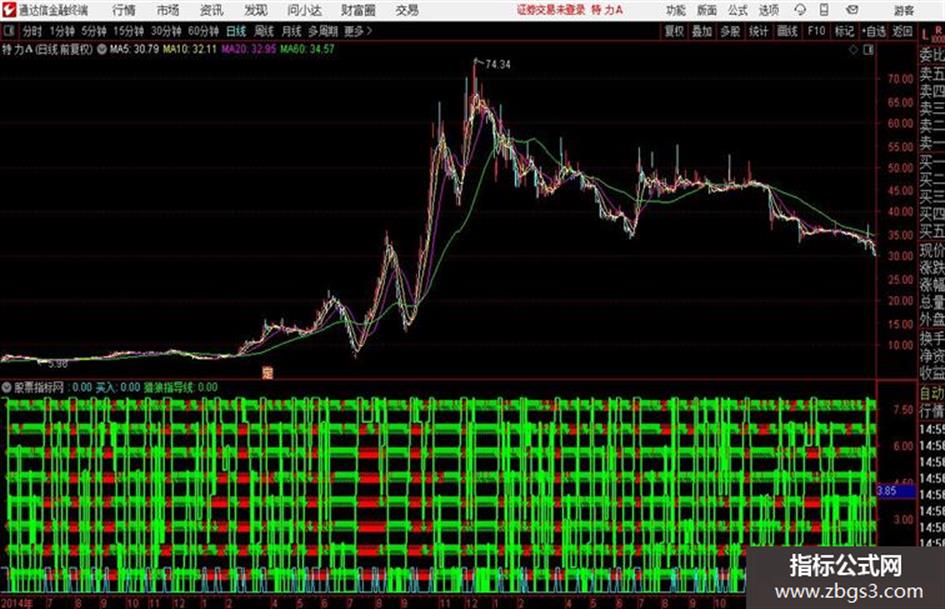Open the 版面 menu
The image size is (945, 609).
pyautogui.click(x=707, y=10)
